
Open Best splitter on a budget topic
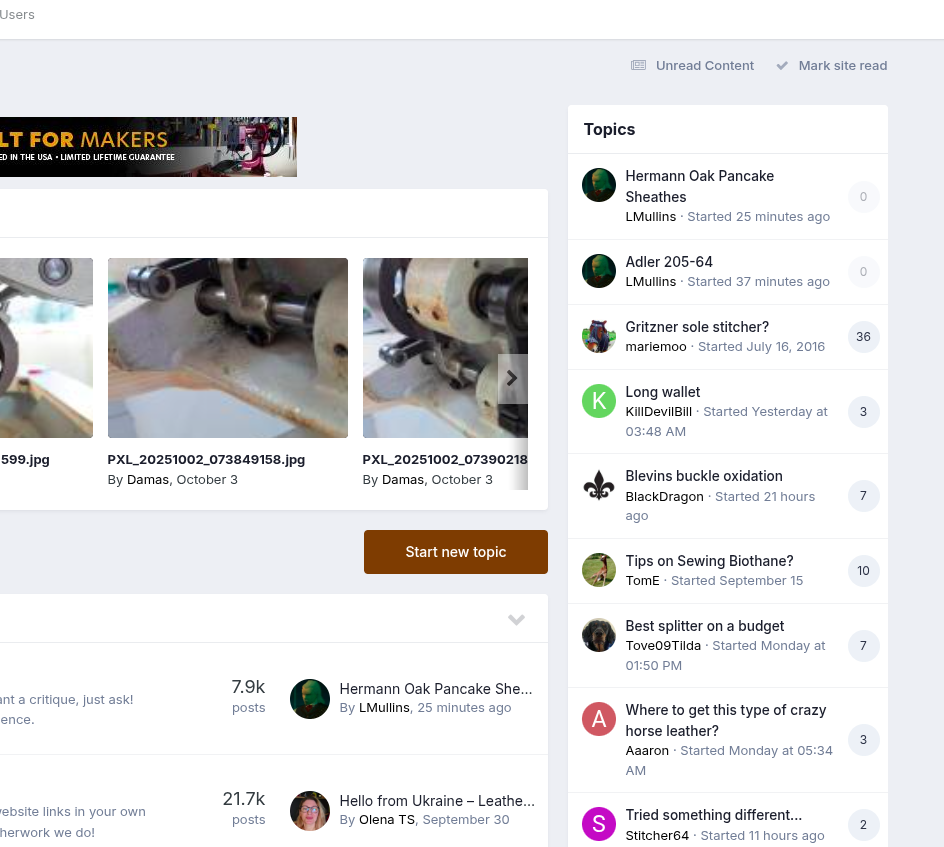tap(705, 626)
